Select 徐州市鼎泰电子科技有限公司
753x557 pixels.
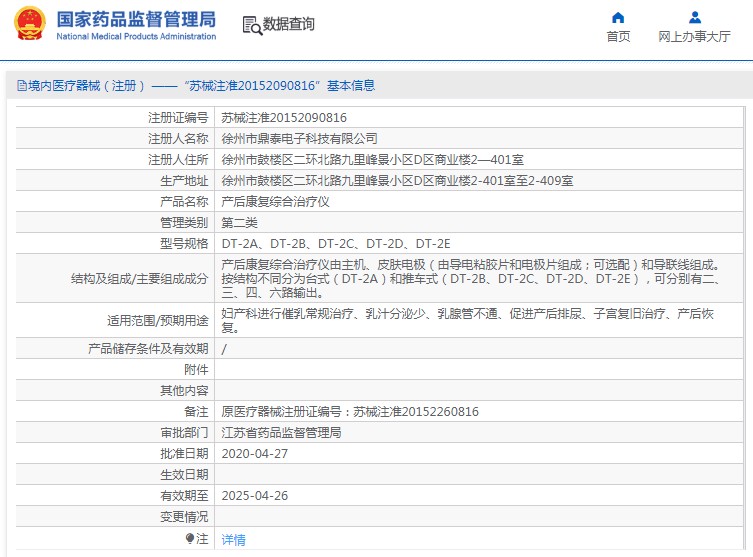pyautogui.click(x=299, y=139)
